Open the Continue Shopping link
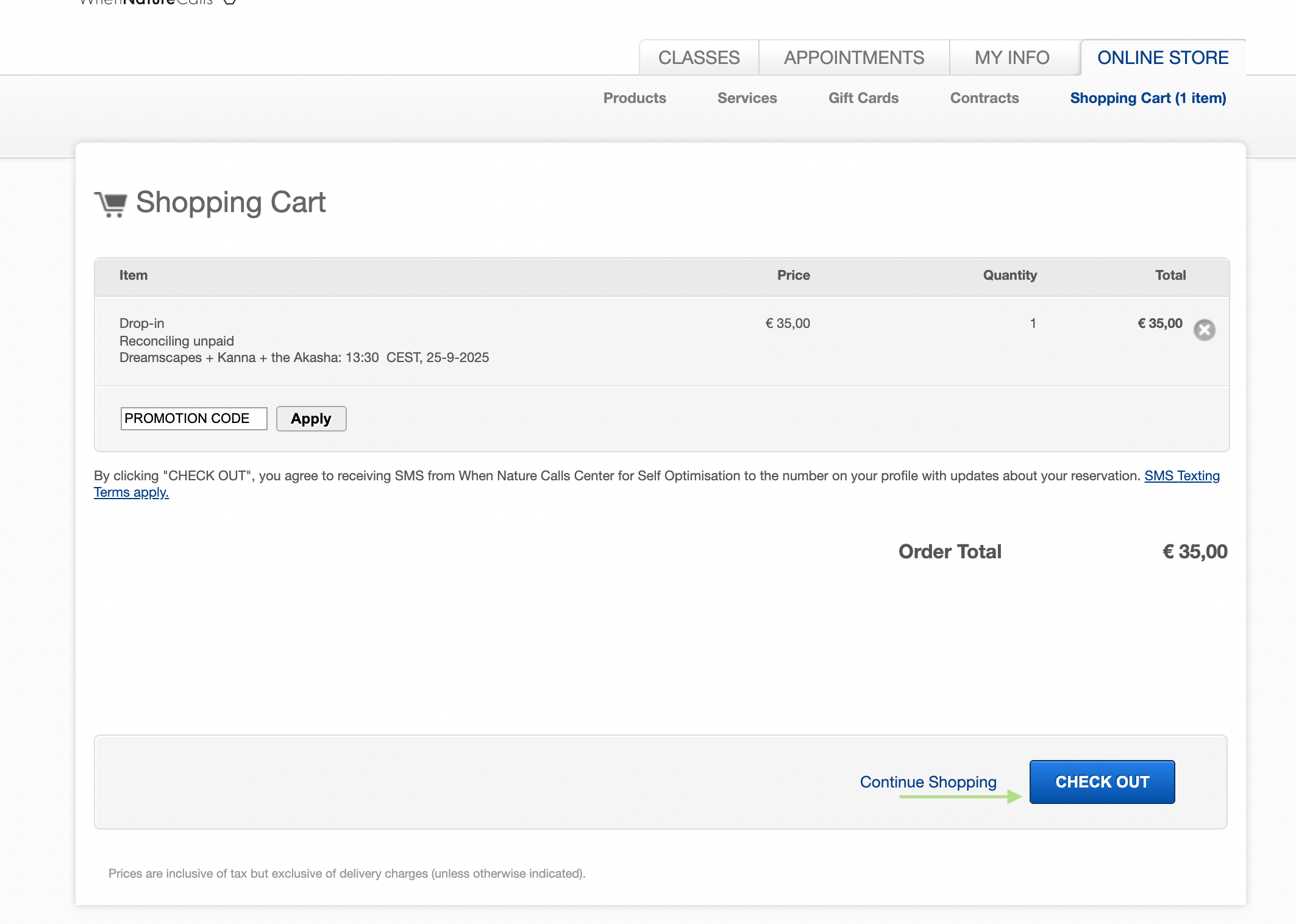This screenshot has height=924, width=1296. [x=928, y=781]
